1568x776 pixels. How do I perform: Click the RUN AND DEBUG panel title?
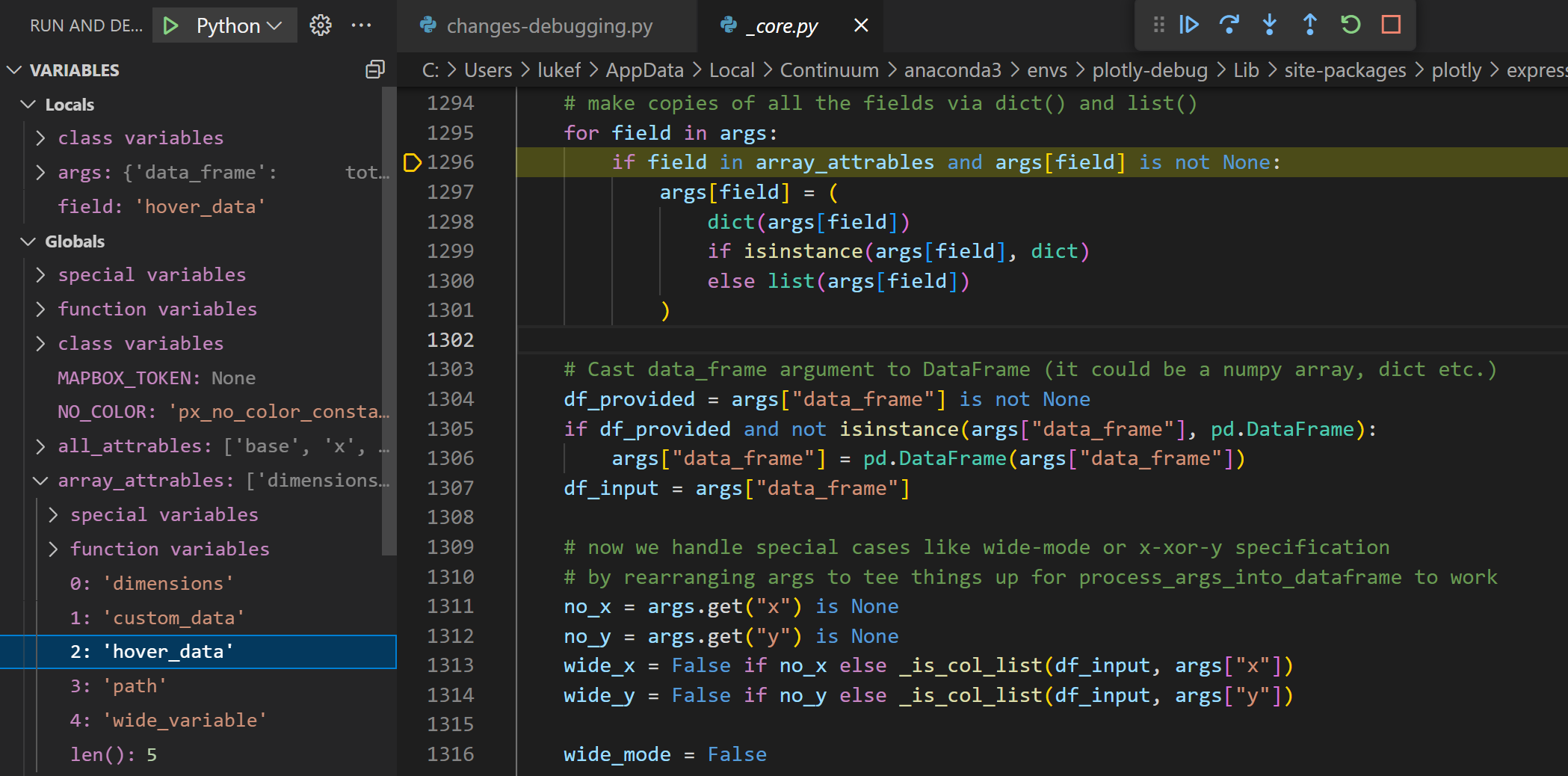(x=86, y=25)
